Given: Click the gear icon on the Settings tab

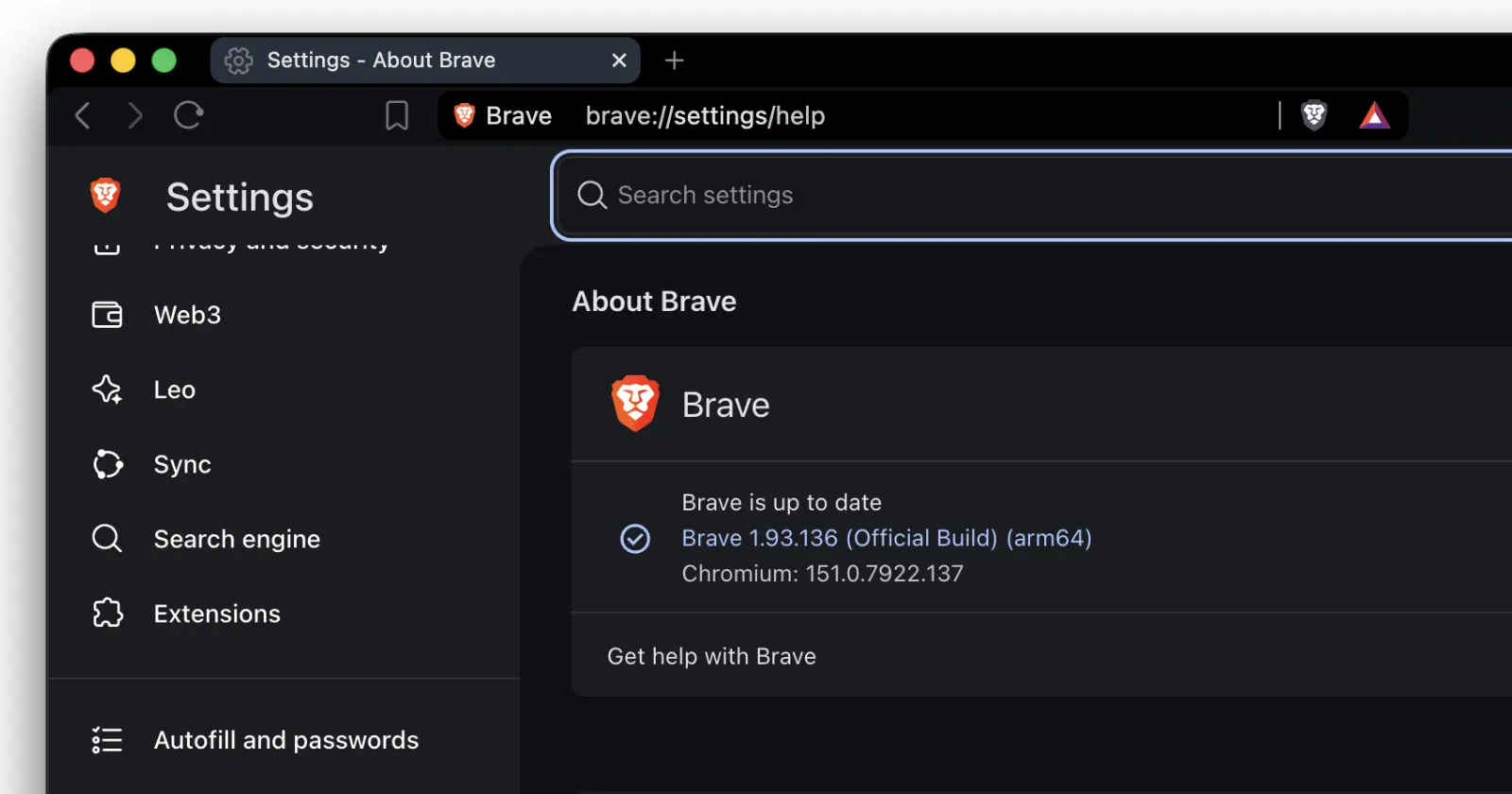Looking at the screenshot, I should click(x=238, y=60).
